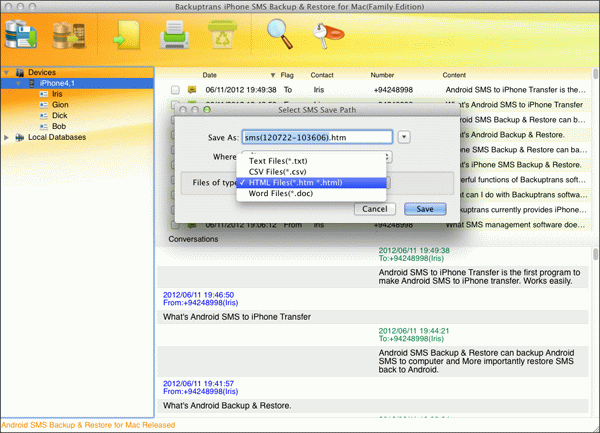Click the message icon in first row
Viewport: 600px width, 433px height.
pyautogui.click(x=192, y=90)
